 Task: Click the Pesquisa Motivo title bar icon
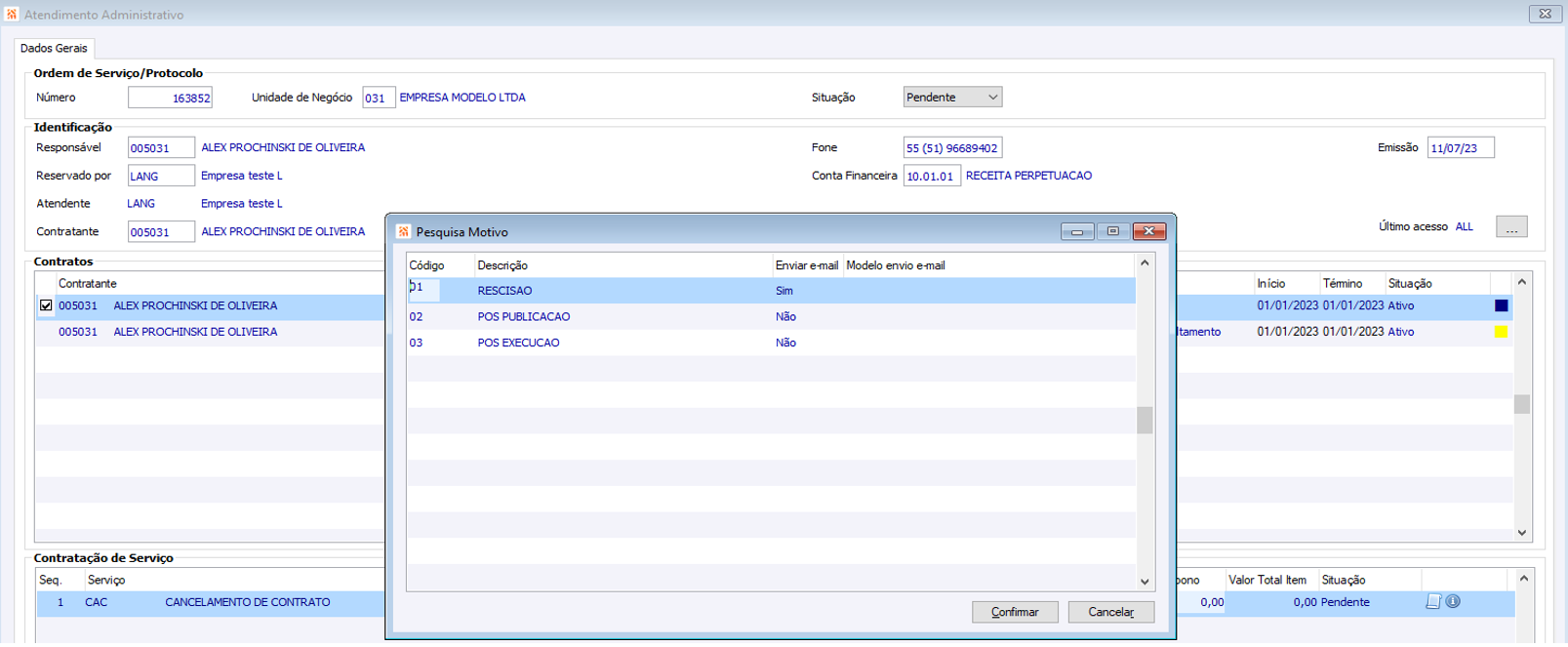(403, 232)
